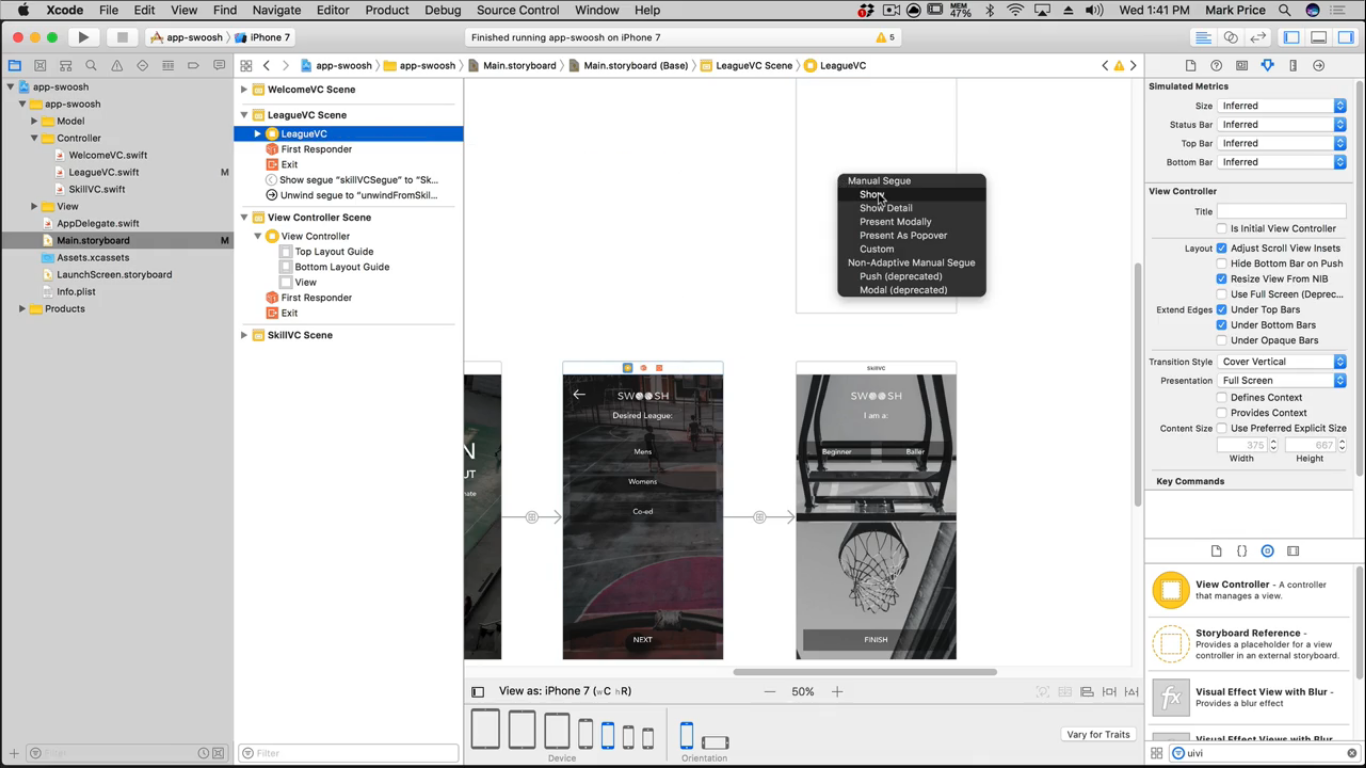The height and width of the screenshot is (768, 1366).
Task: Open the Editor menu in menu bar
Action: [332, 10]
